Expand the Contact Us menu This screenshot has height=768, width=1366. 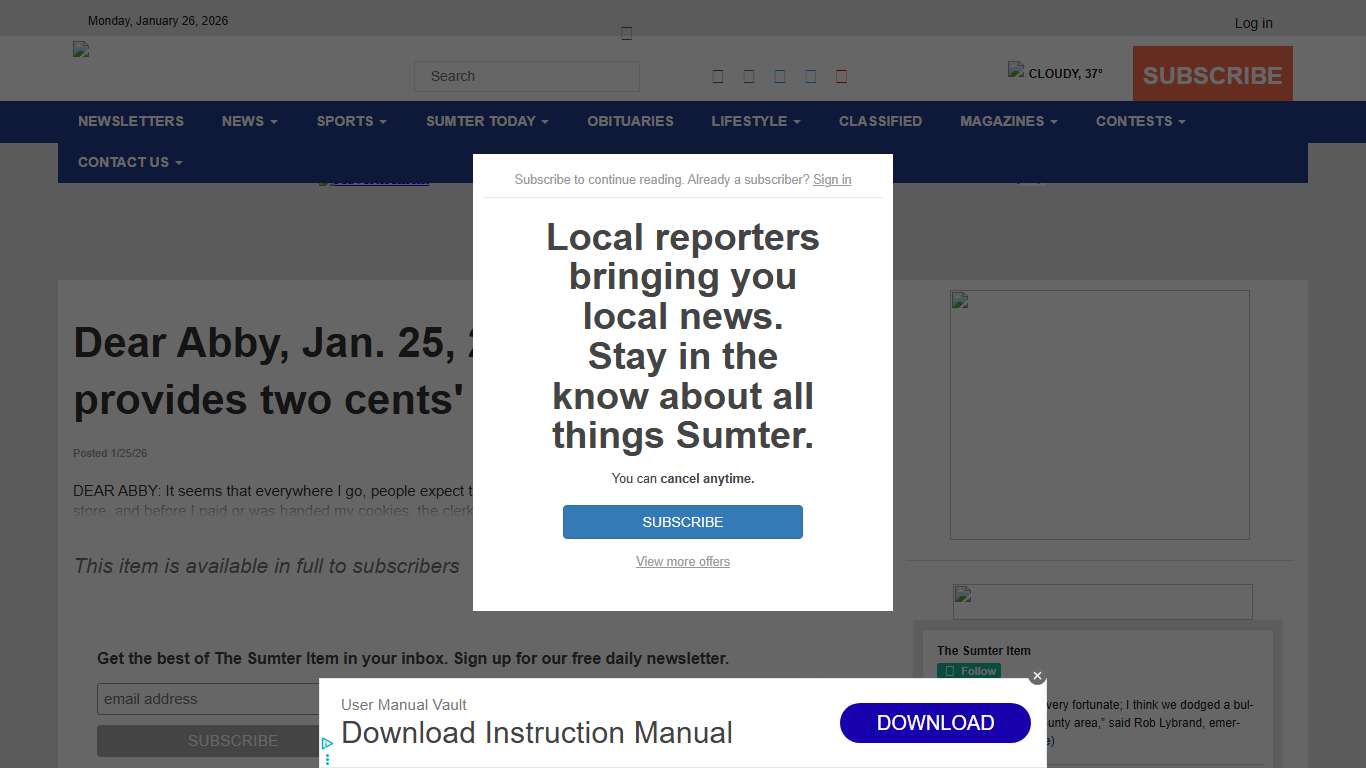tap(130, 162)
